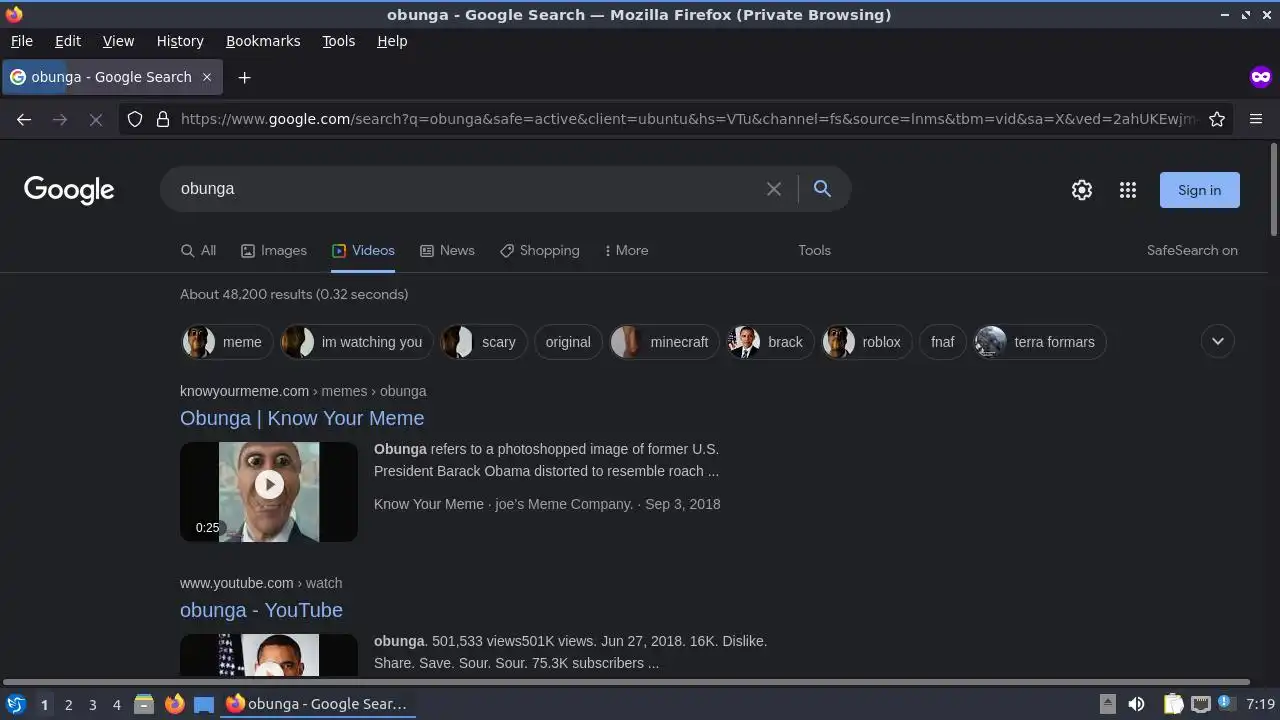
Task: Switch to the News tab
Action: [447, 250]
